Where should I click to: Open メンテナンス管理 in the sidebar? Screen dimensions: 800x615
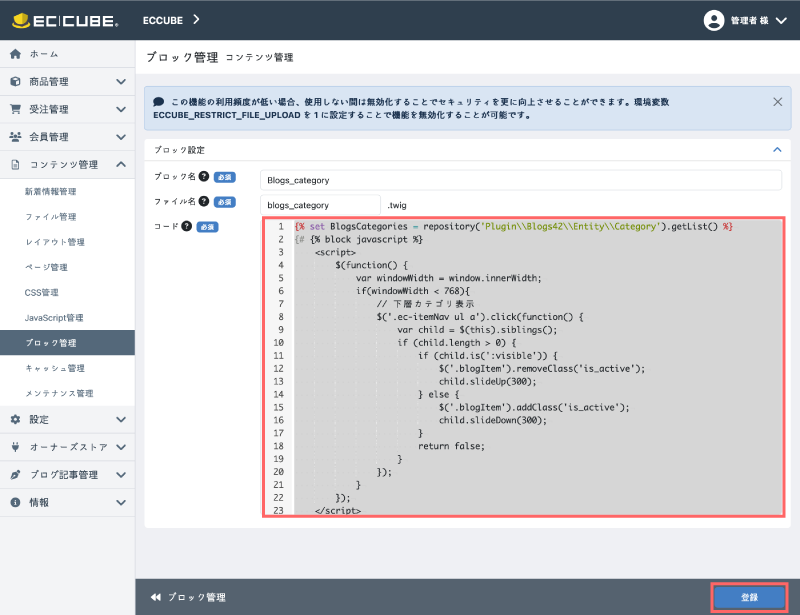coord(59,393)
